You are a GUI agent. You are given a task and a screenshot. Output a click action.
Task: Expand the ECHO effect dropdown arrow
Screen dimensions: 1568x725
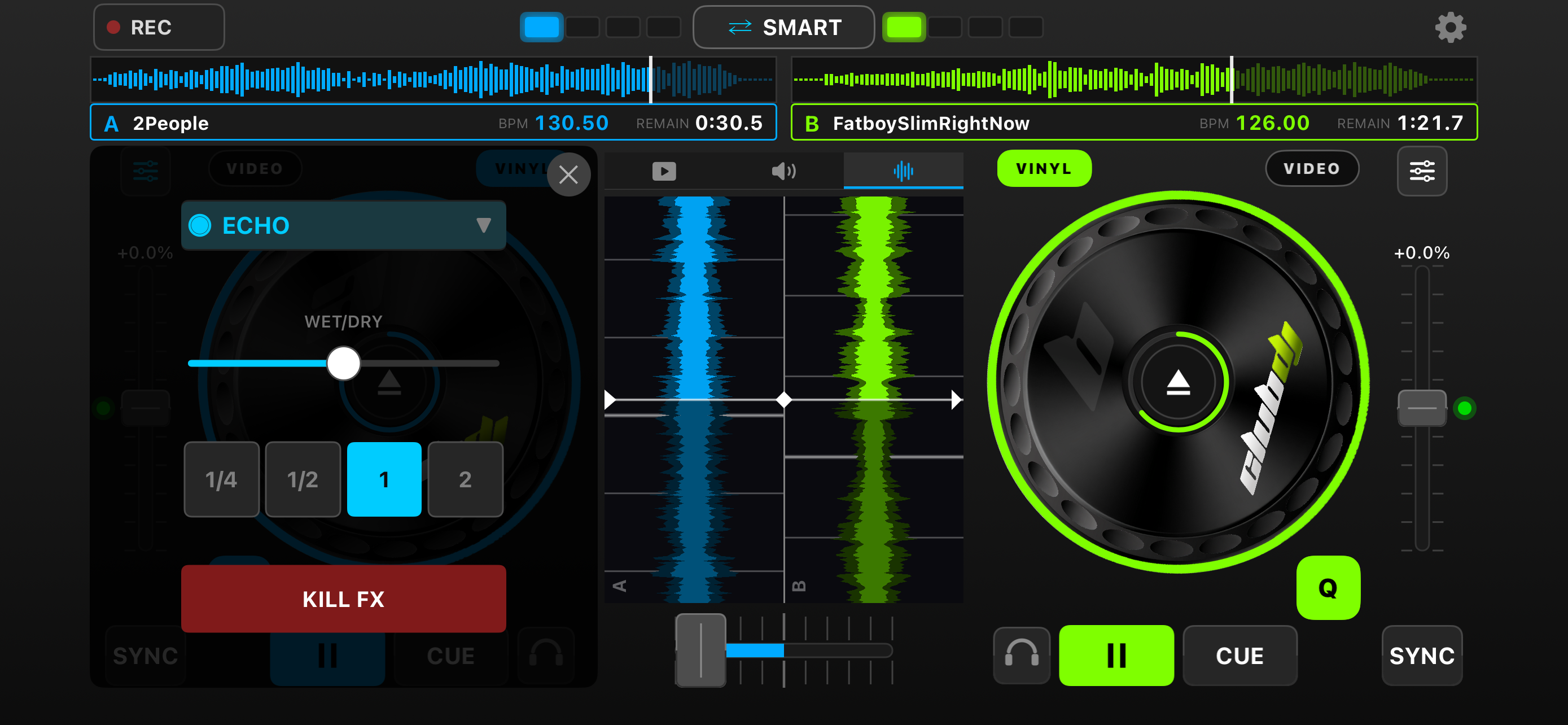[x=483, y=225]
